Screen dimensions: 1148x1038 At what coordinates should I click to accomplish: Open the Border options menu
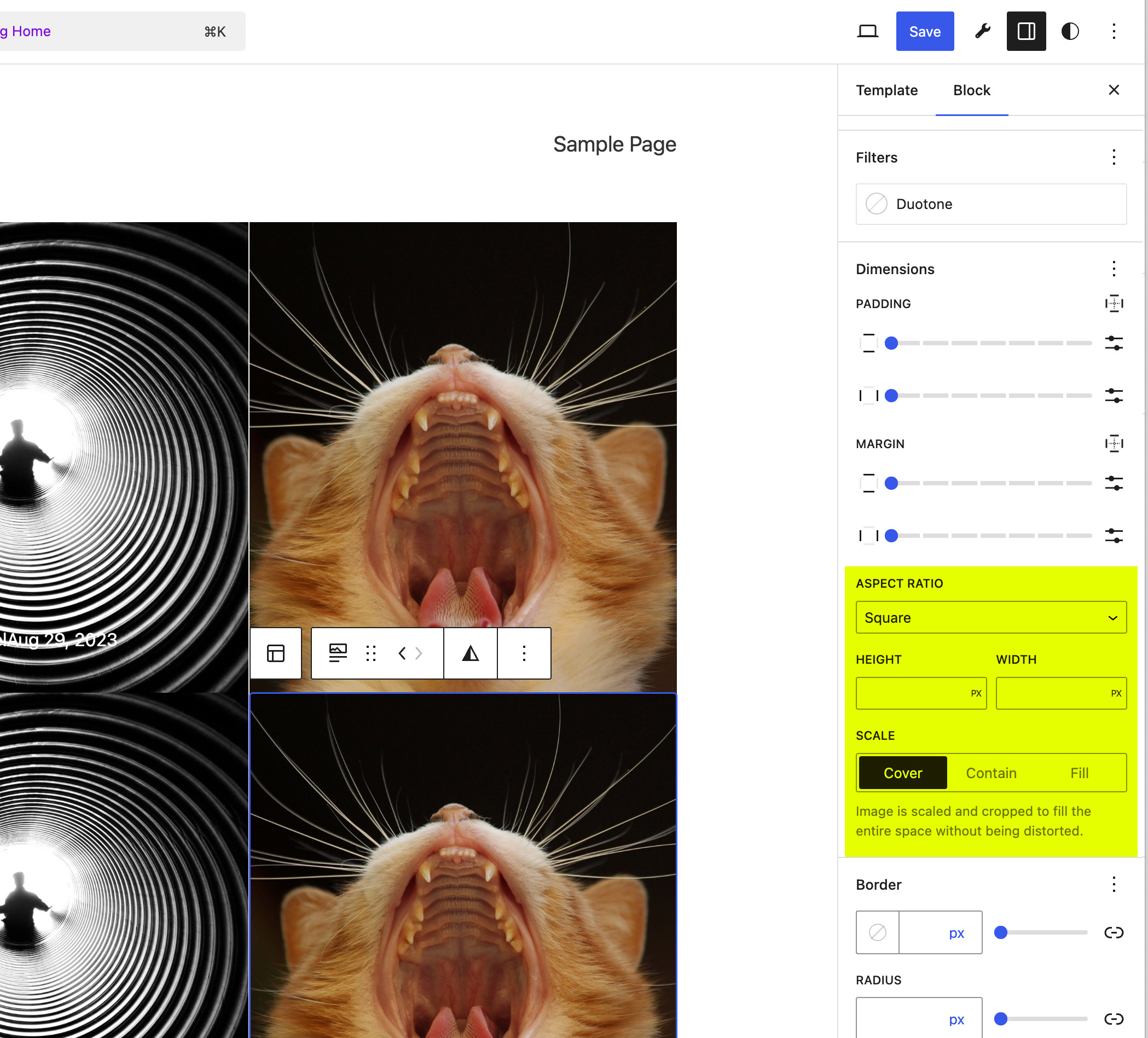(1114, 884)
